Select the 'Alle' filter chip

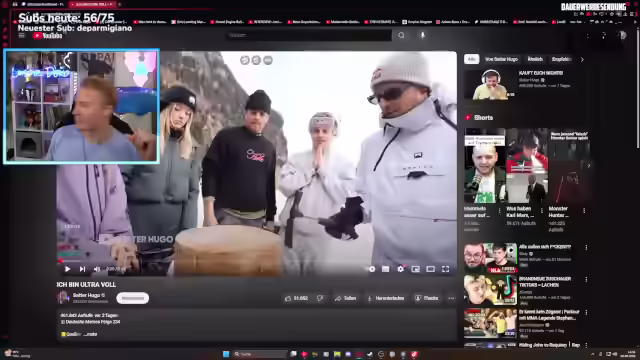tap(471, 59)
